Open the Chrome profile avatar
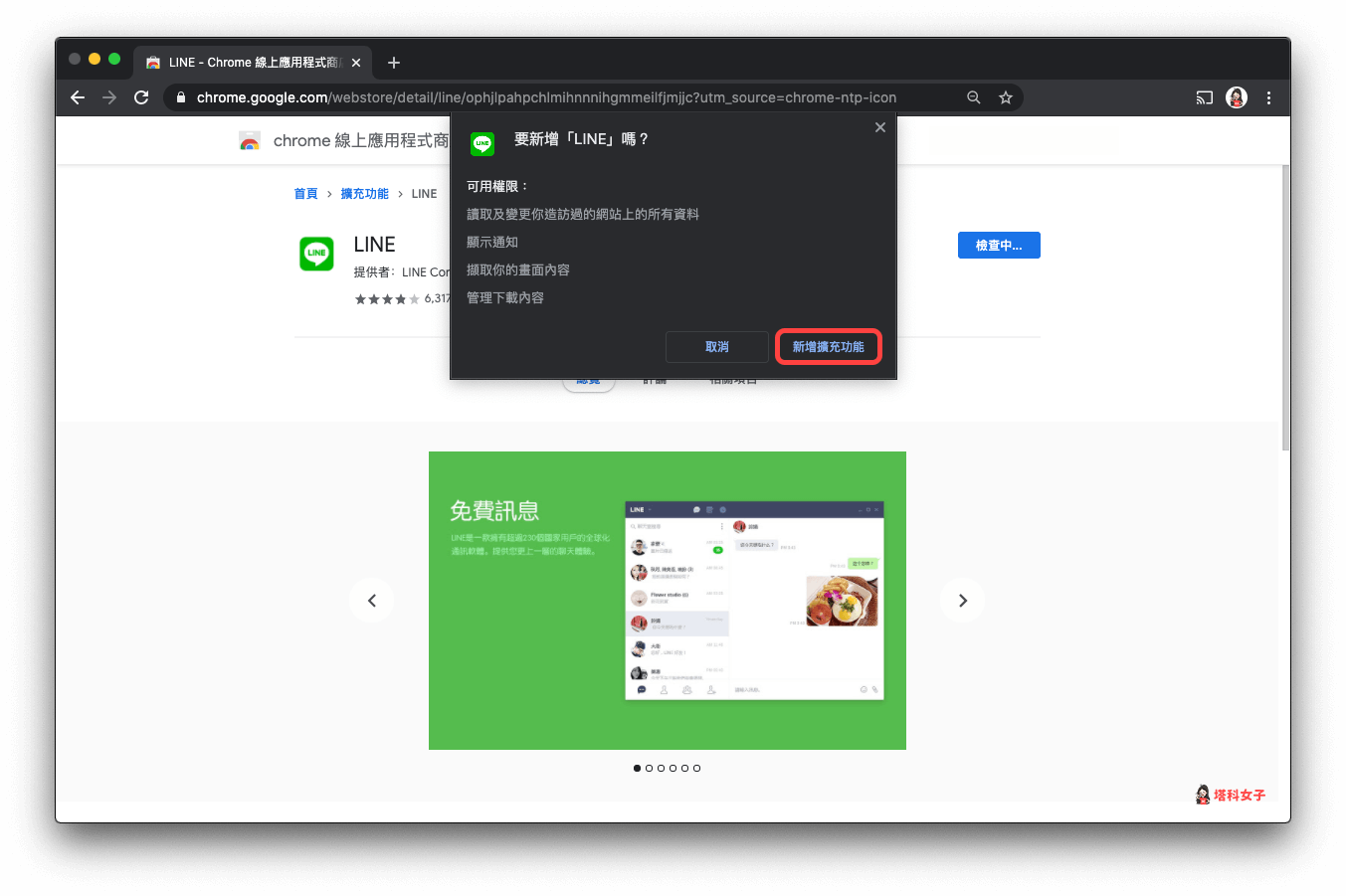This screenshot has width=1346, height=896. [x=1236, y=97]
